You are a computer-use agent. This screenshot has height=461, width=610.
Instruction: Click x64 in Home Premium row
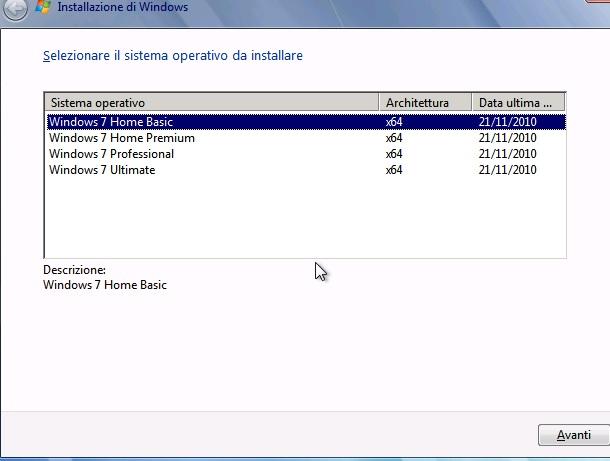[394, 138]
